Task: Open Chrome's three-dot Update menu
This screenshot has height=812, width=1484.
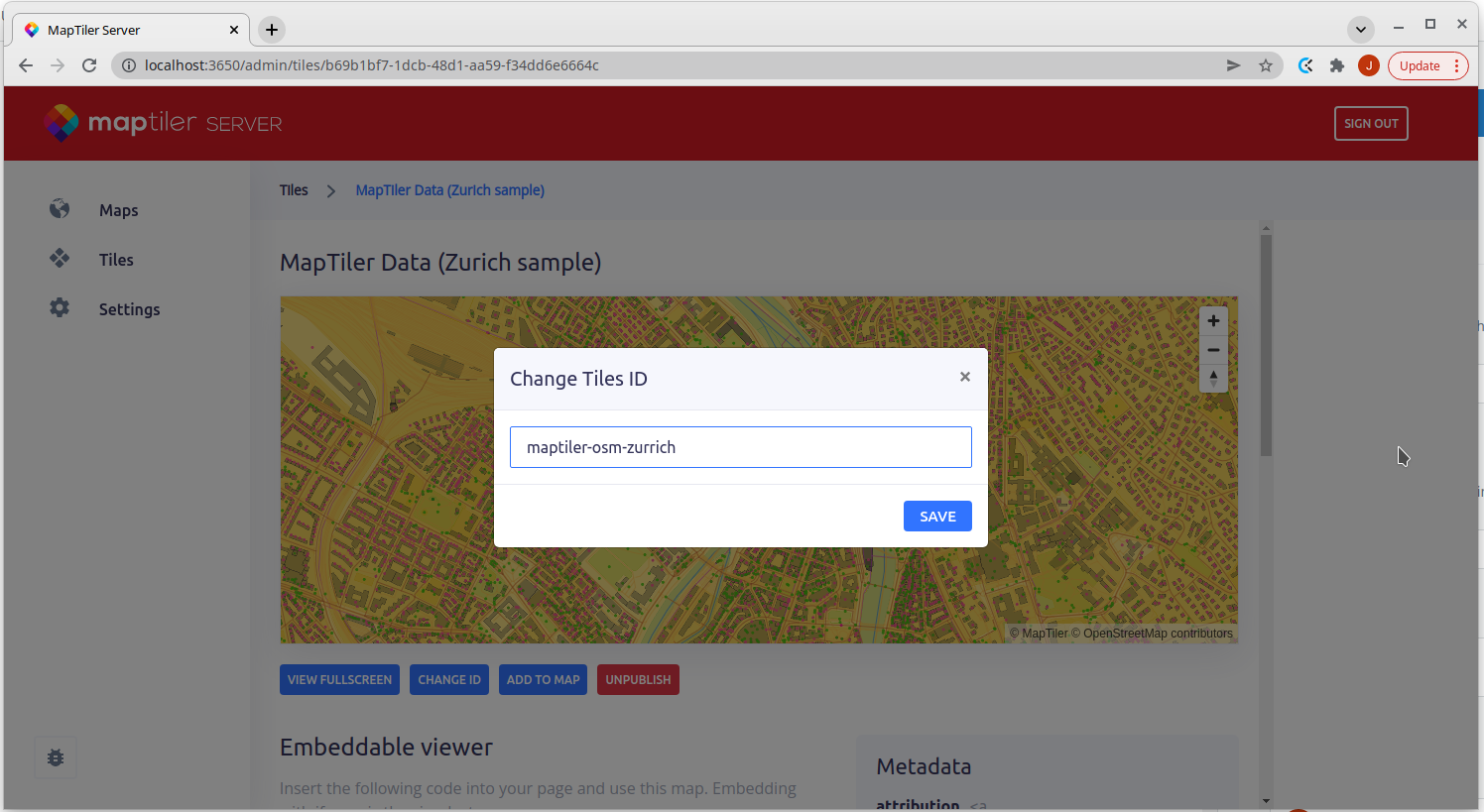Action: pyautogui.click(x=1456, y=65)
